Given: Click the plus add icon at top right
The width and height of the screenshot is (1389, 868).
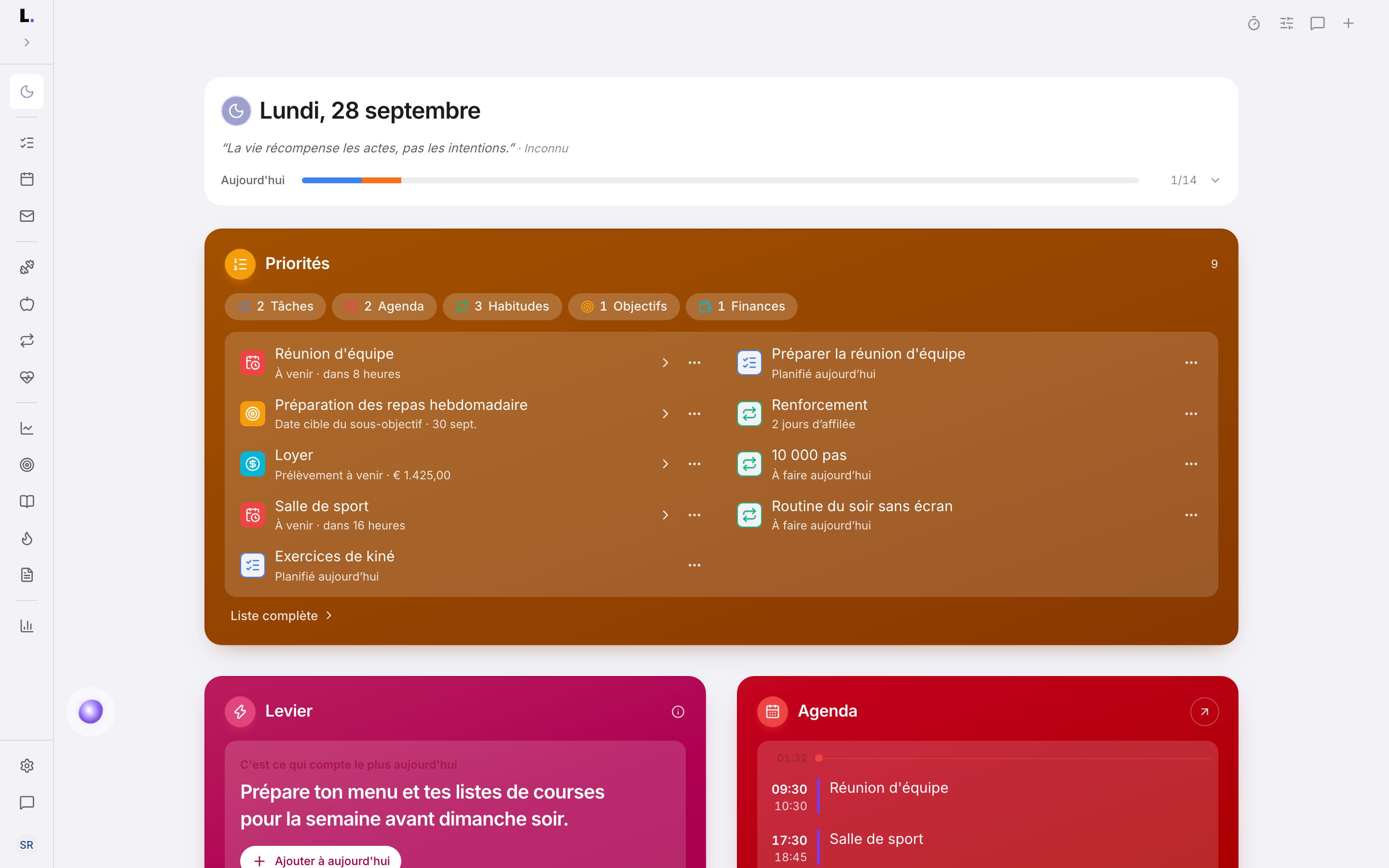Looking at the screenshot, I should coord(1348,24).
